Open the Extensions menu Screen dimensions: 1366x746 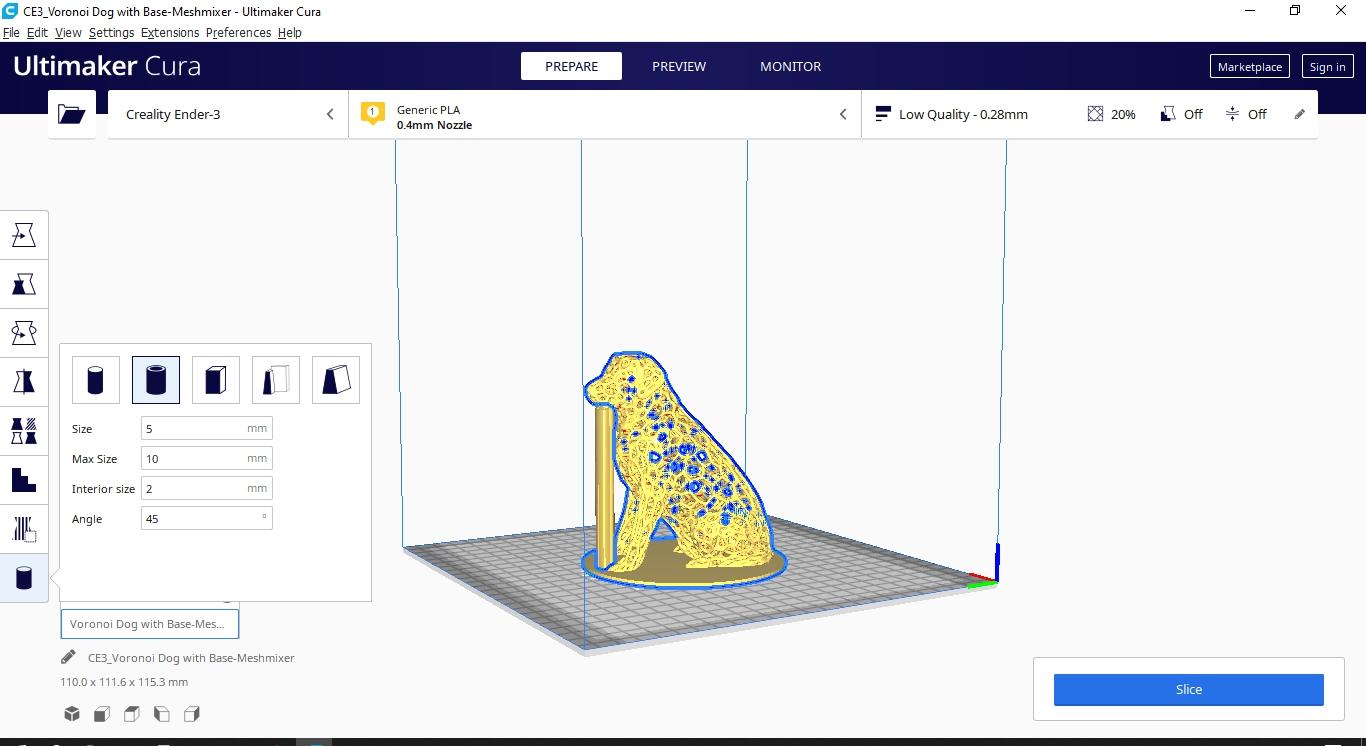(170, 32)
